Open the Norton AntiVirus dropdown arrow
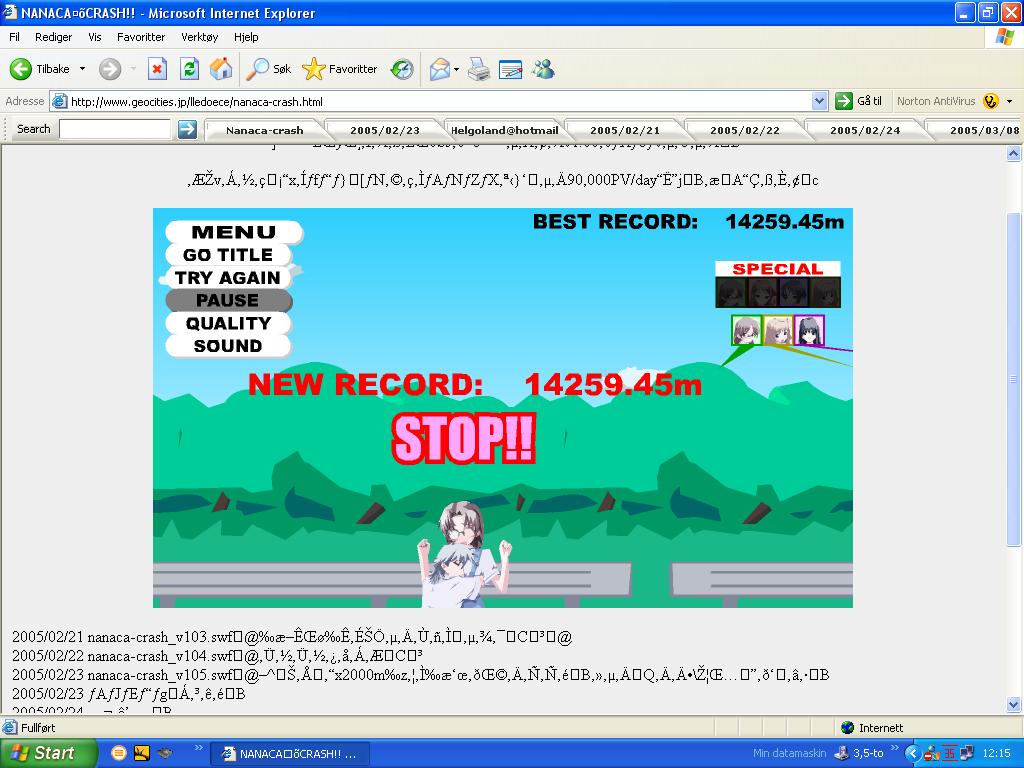 (1010, 101)
